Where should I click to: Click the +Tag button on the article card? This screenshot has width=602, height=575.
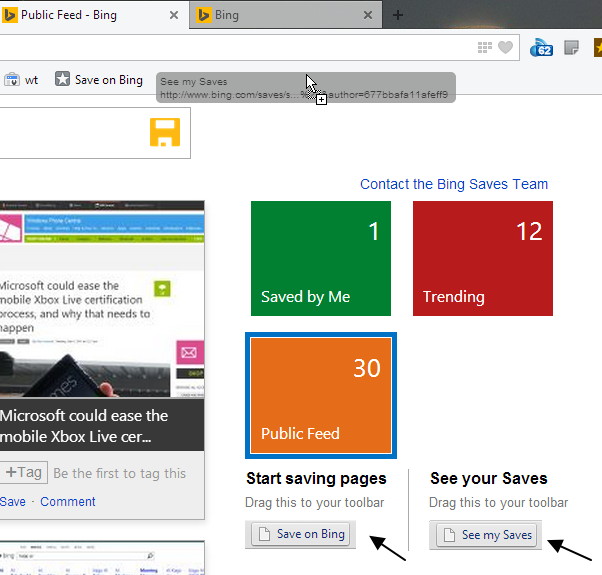click(x=24, y=473)
